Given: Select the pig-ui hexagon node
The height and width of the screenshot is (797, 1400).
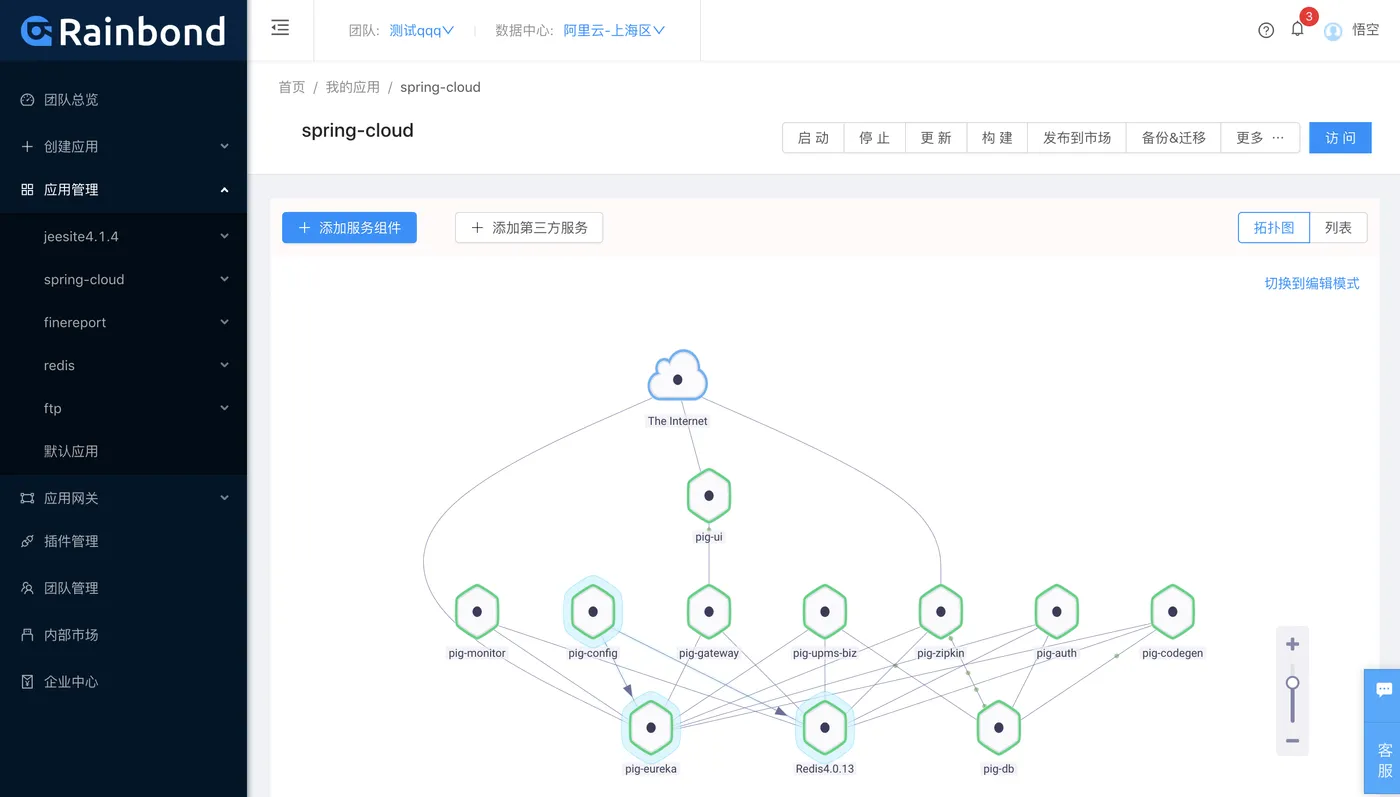Looking at the screenshot, I should pyautogui.click(x=709, y=496).
